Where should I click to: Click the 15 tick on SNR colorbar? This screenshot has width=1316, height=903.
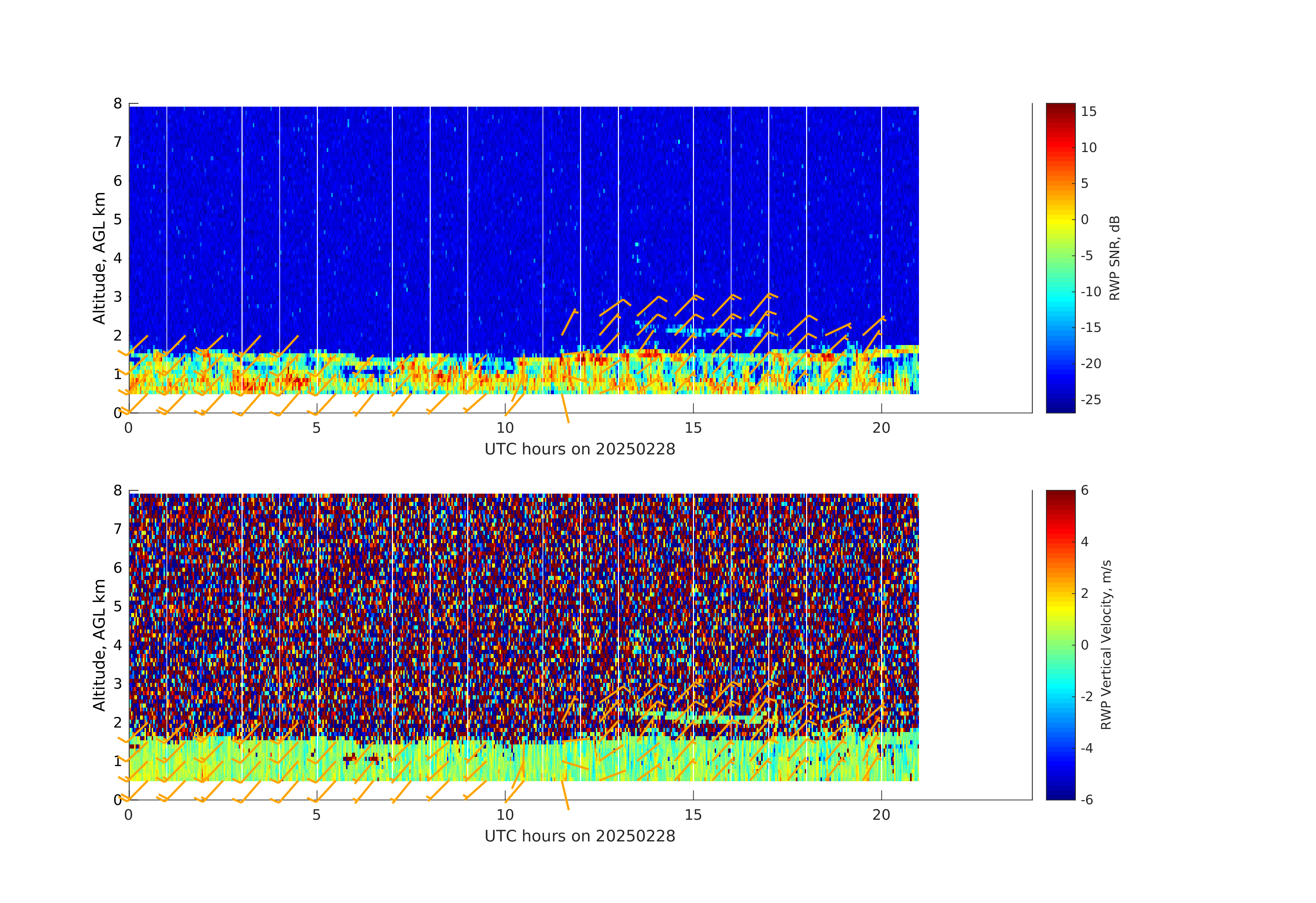[1088, 111]
